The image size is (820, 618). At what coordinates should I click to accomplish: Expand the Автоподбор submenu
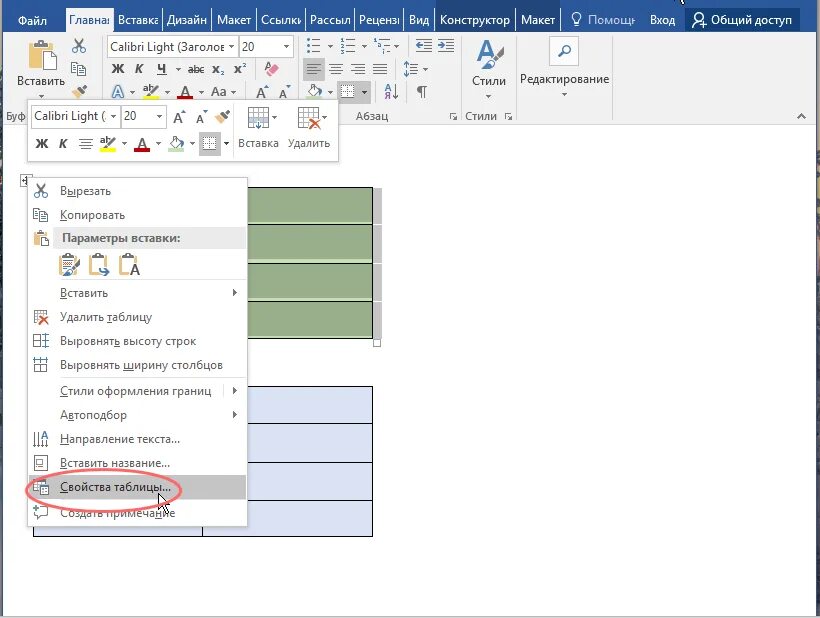coord(138,415)
